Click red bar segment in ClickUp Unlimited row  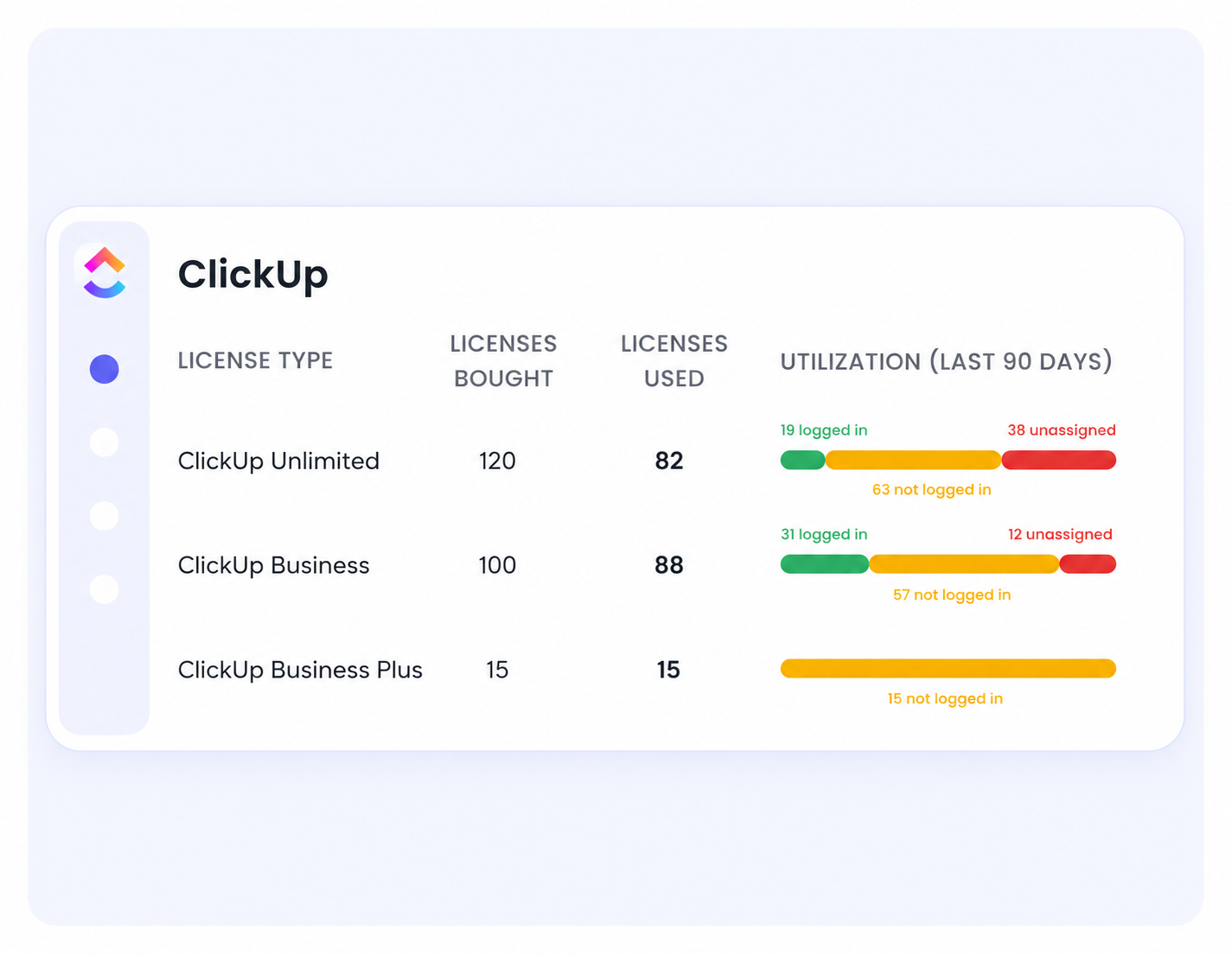[1059, 460]
